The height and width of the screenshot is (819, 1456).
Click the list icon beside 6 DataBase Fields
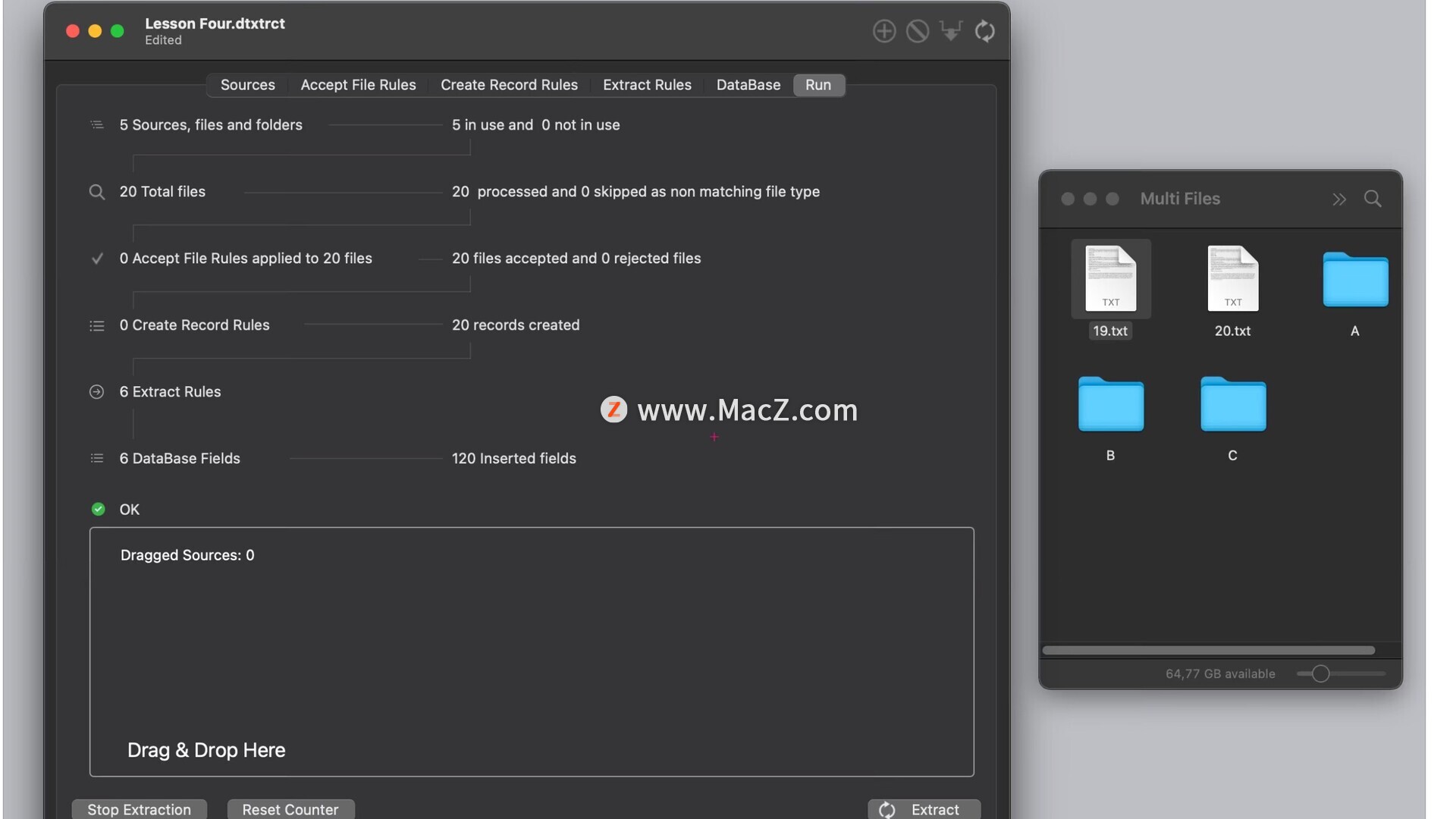[x=97, y=458]
